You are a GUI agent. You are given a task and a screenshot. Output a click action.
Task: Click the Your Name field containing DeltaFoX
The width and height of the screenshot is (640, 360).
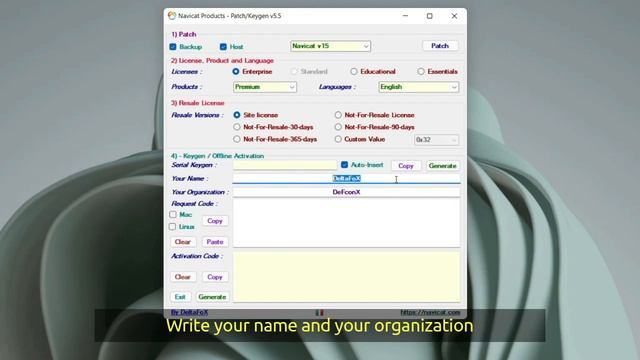(x=347, y=178)
